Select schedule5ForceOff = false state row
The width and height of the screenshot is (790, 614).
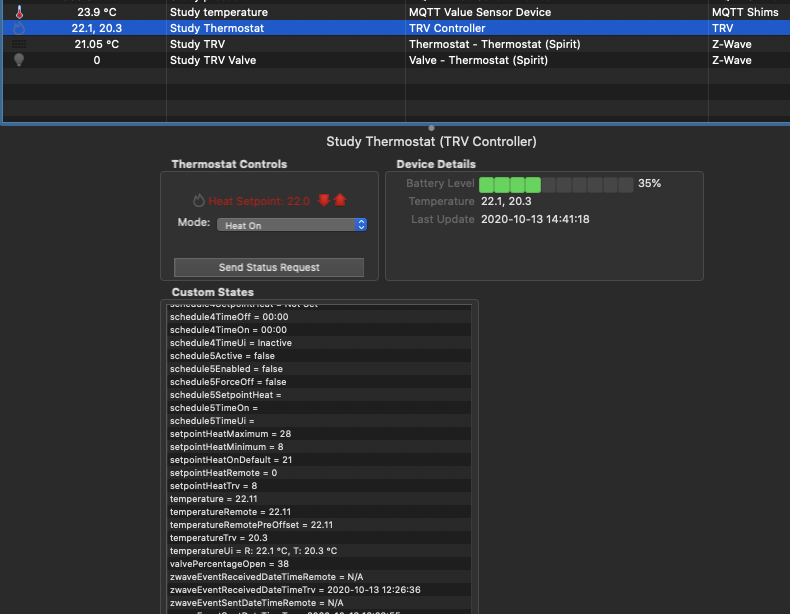(319, 382)
